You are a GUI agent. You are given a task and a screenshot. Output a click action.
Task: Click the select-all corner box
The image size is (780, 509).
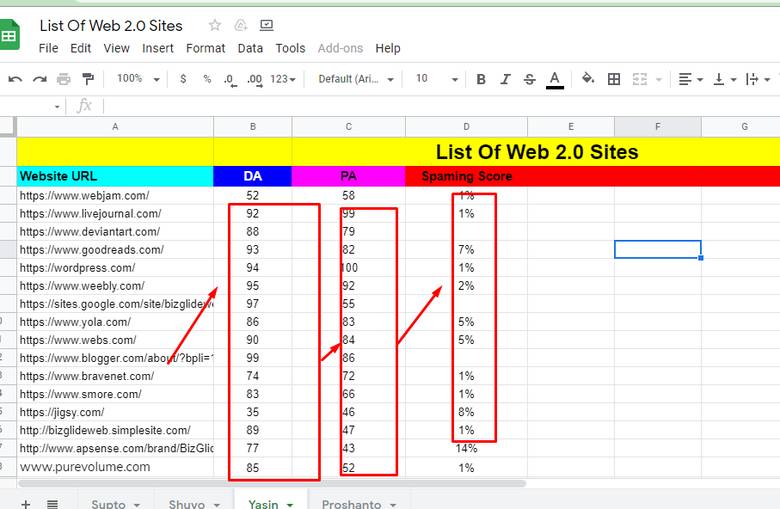pyautogui.click(x=8, y=126)
